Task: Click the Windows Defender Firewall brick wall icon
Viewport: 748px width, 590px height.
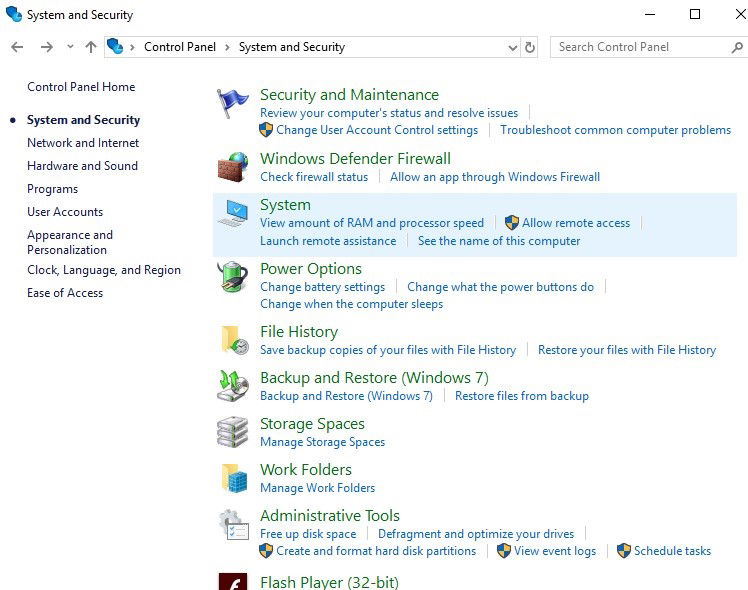Action: tap(233, 167)
